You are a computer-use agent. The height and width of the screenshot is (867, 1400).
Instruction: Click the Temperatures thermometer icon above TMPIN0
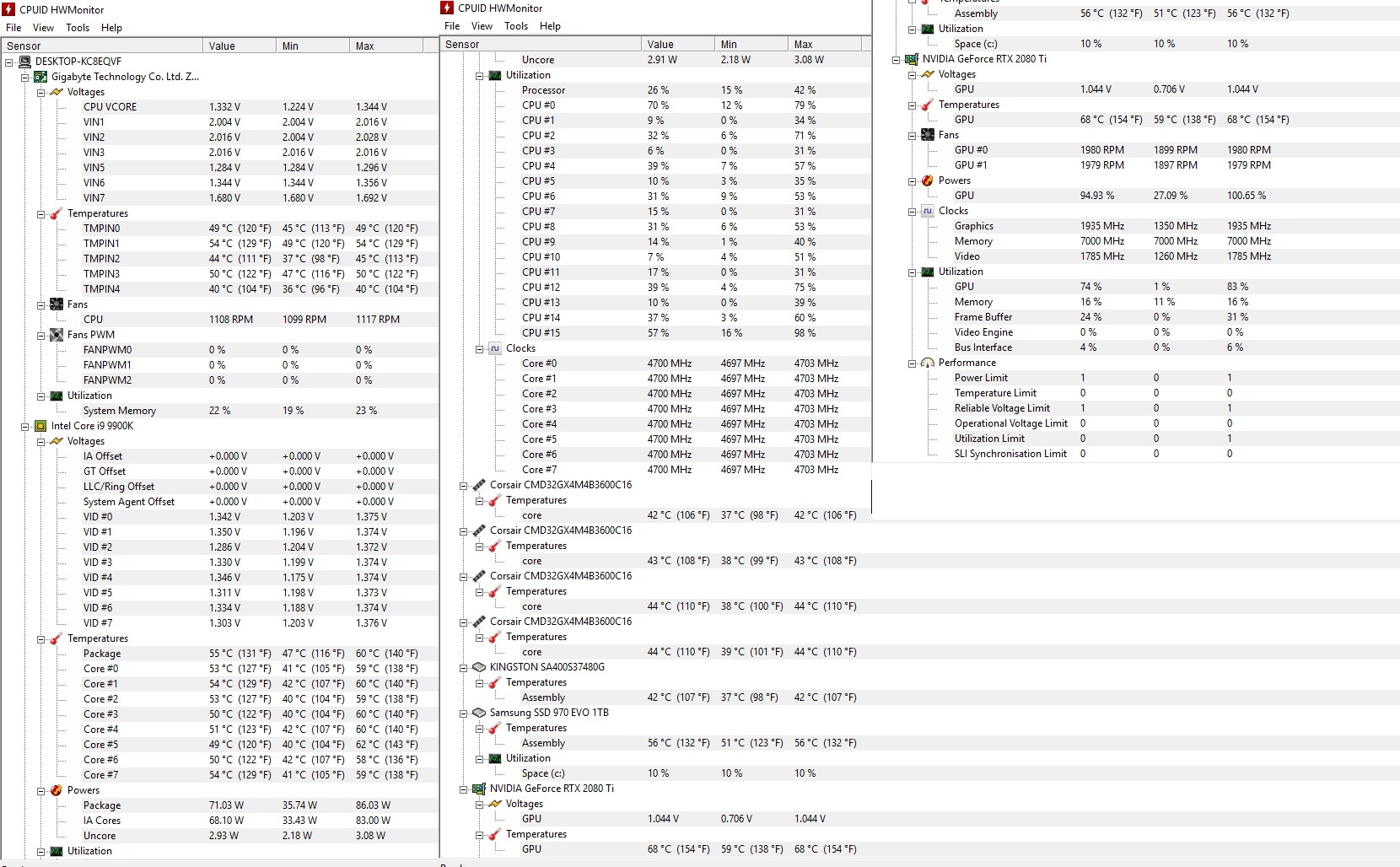57,213
